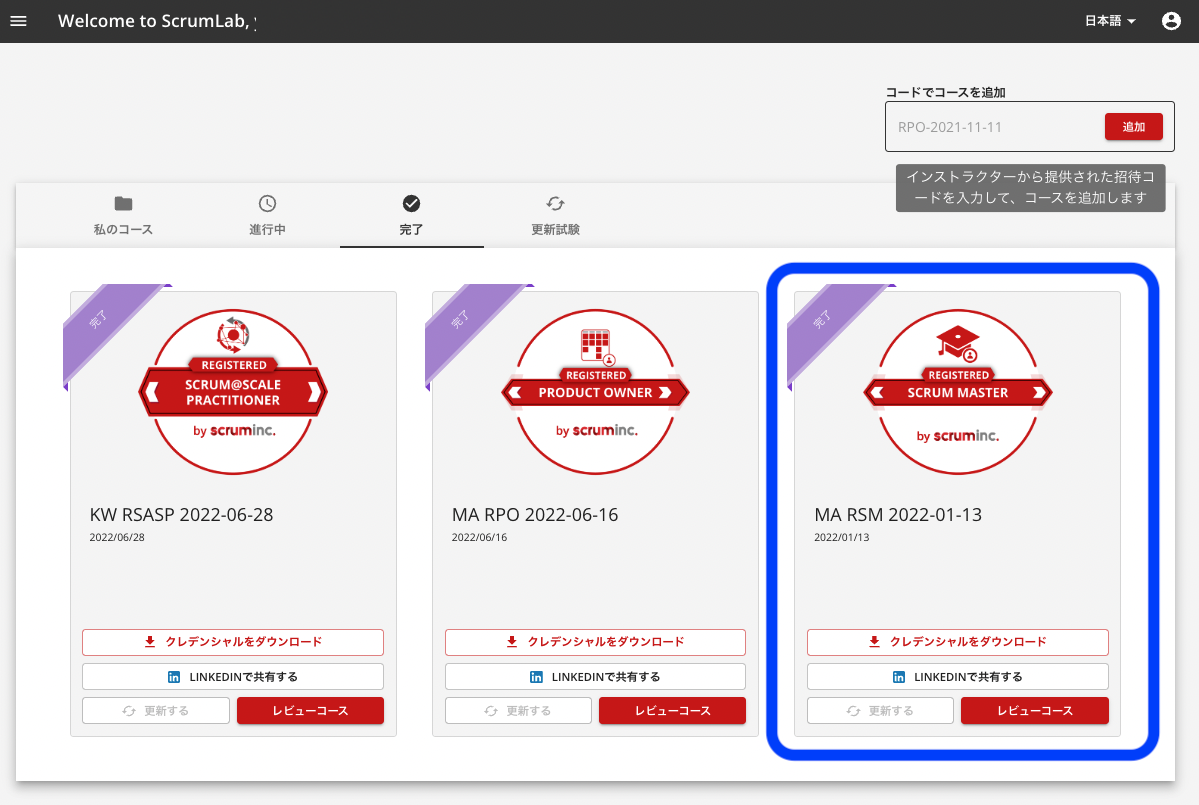Share MA RSM course on LinkedIn
Screen dimensions: 1199x805
(x=958, y=677)
